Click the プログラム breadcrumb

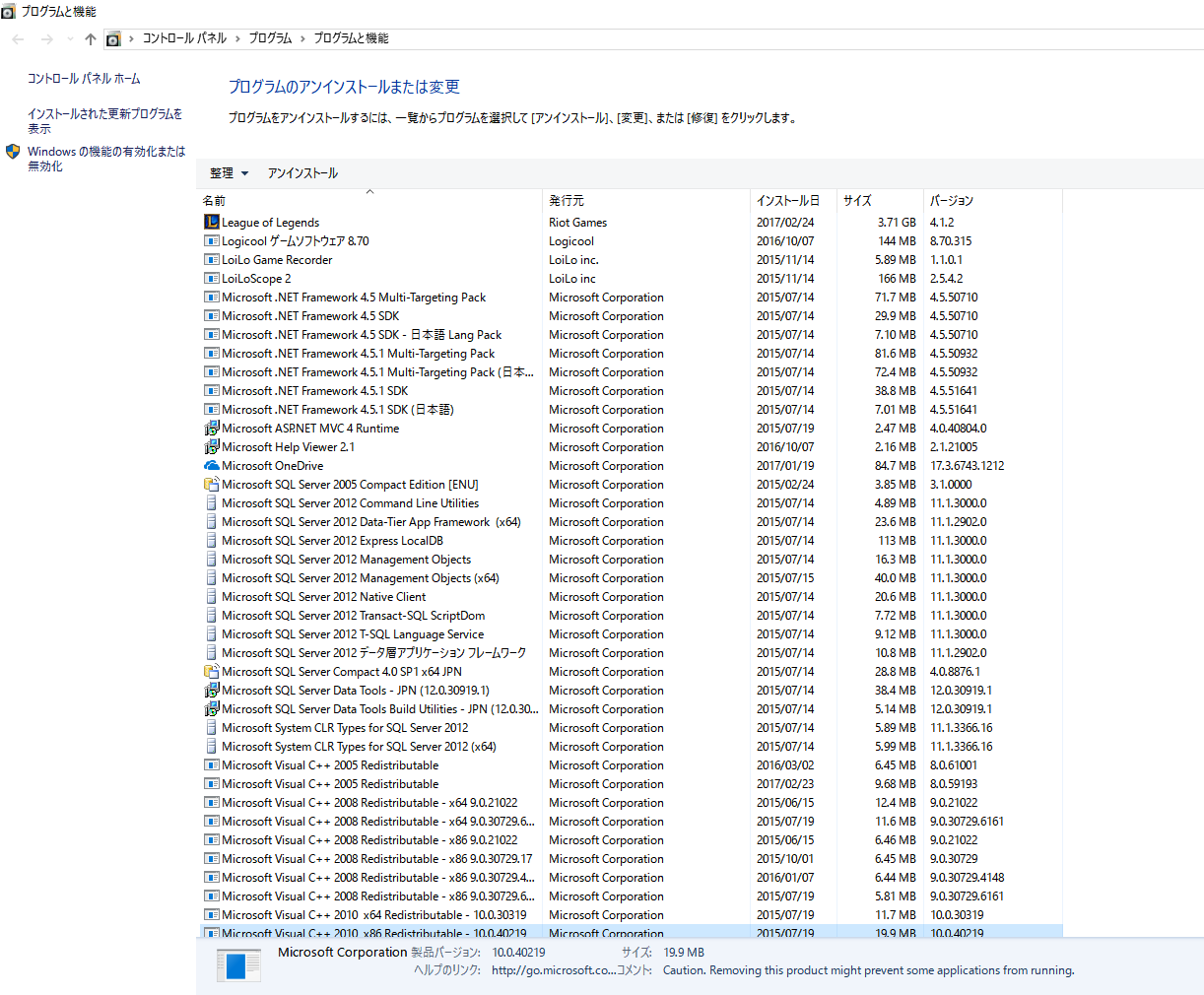pyautogui.click(x=270, y=38)
